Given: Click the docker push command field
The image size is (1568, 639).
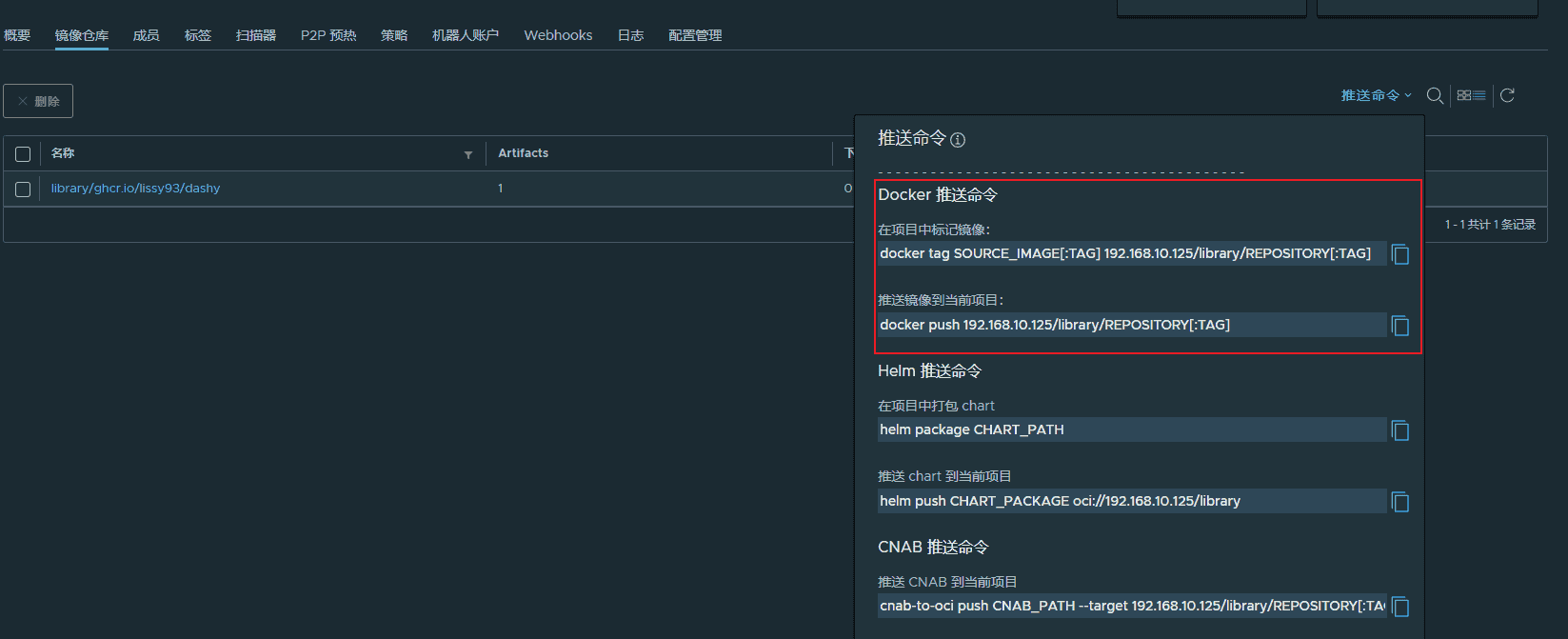Looking at the screenshot, I should [x=1132, y=325].
